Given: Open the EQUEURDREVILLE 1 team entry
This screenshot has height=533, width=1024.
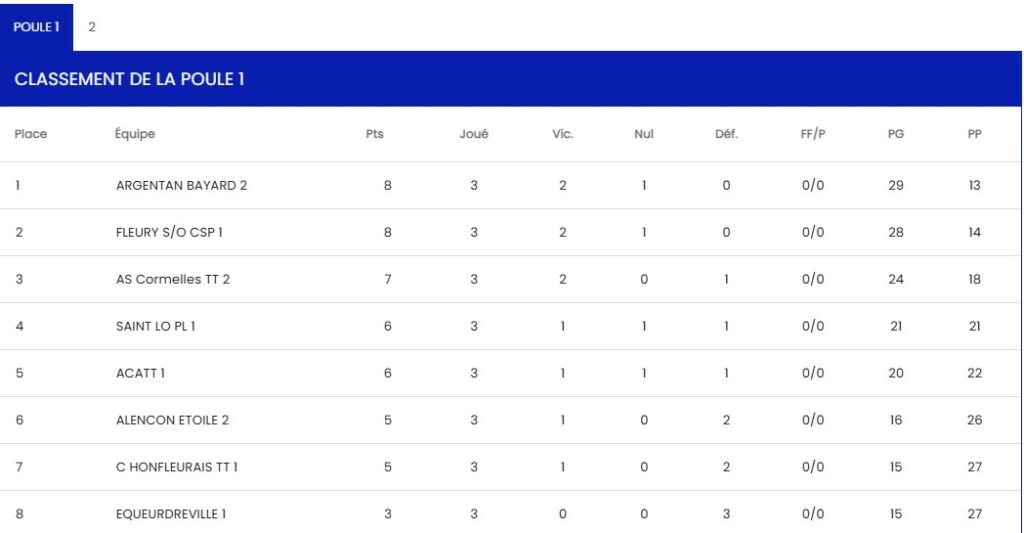Looking at the screenshot, I should [x=171, y=514].
